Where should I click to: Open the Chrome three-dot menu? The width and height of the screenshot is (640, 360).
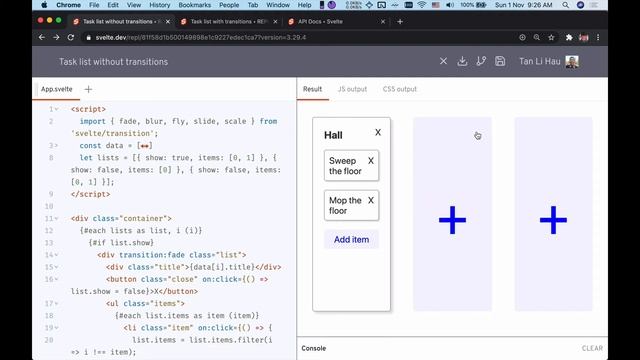(x=598, y=38)
